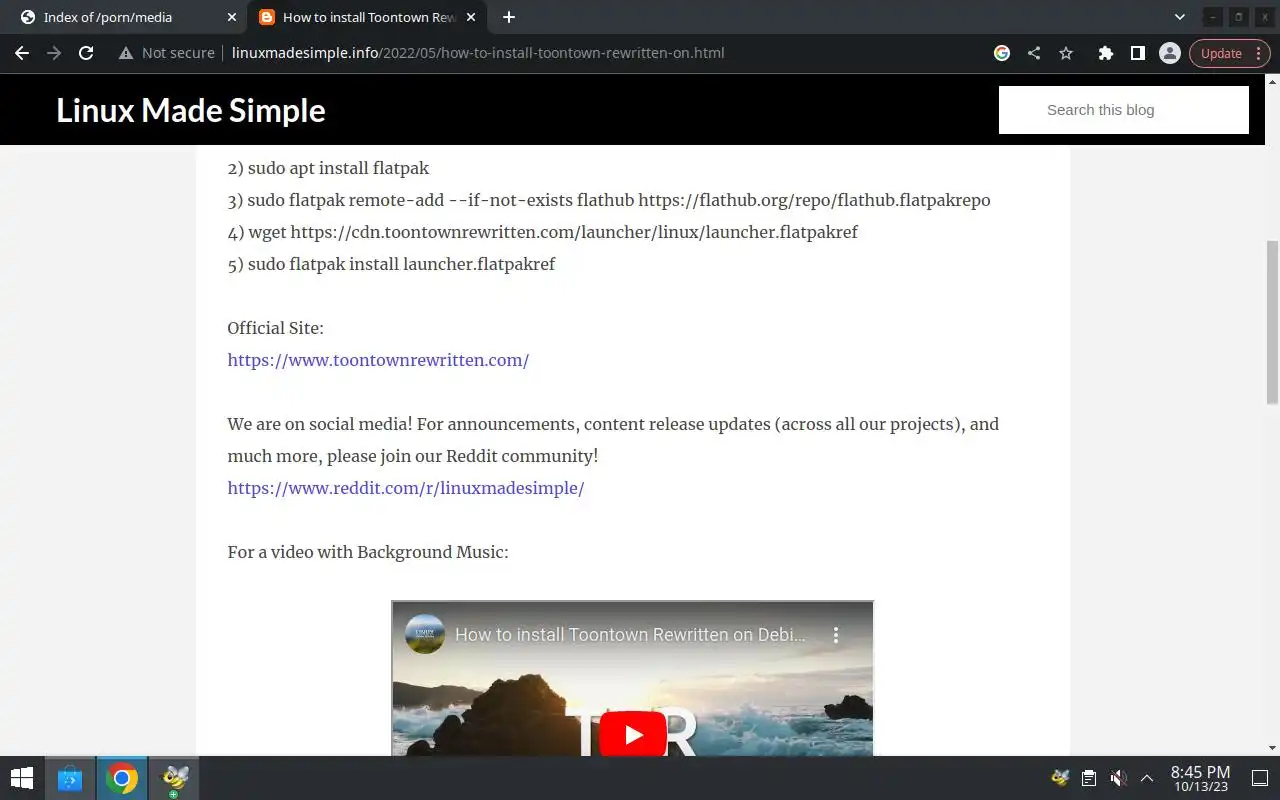1280x800 pixels.
Task: Open a new browser tab
Action: tap(509, 17)
